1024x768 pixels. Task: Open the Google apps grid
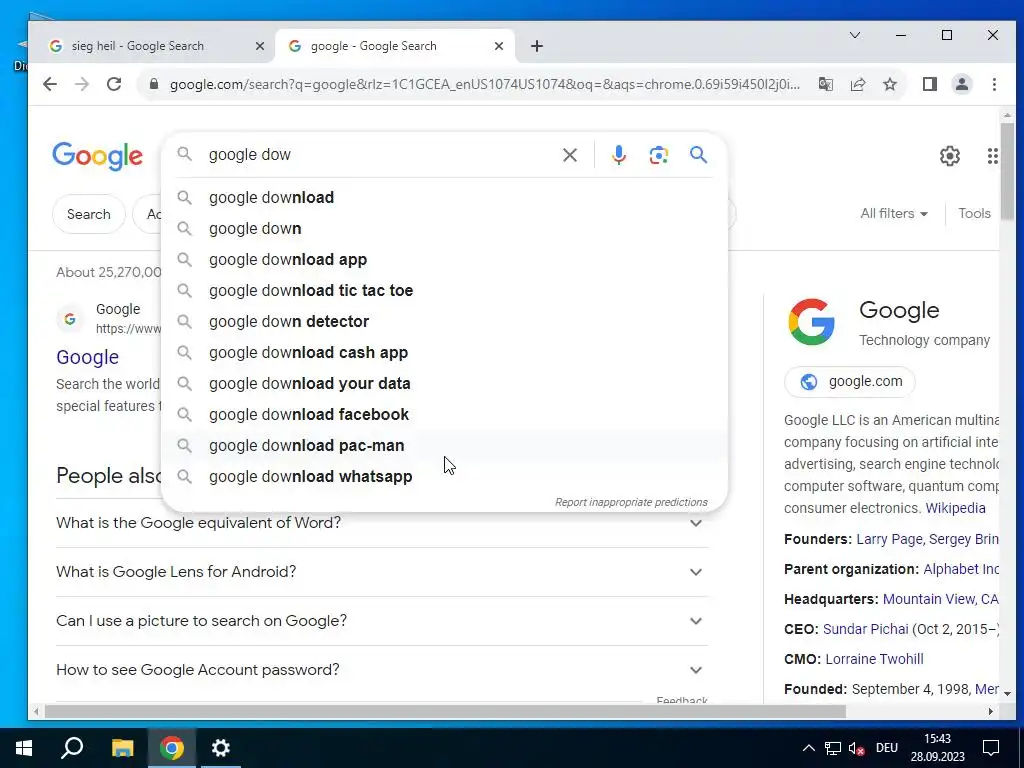pyautogui.click(x=992, y=155)
